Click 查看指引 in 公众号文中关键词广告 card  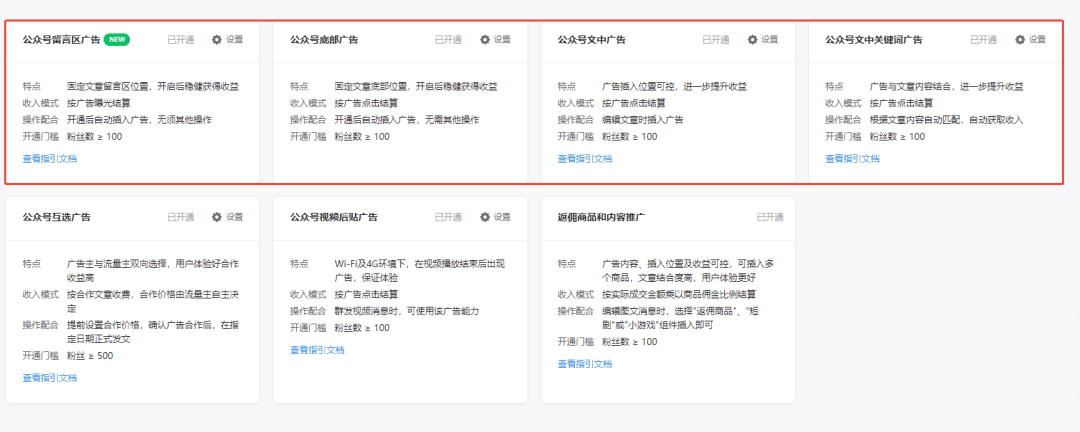pos(841,158)
